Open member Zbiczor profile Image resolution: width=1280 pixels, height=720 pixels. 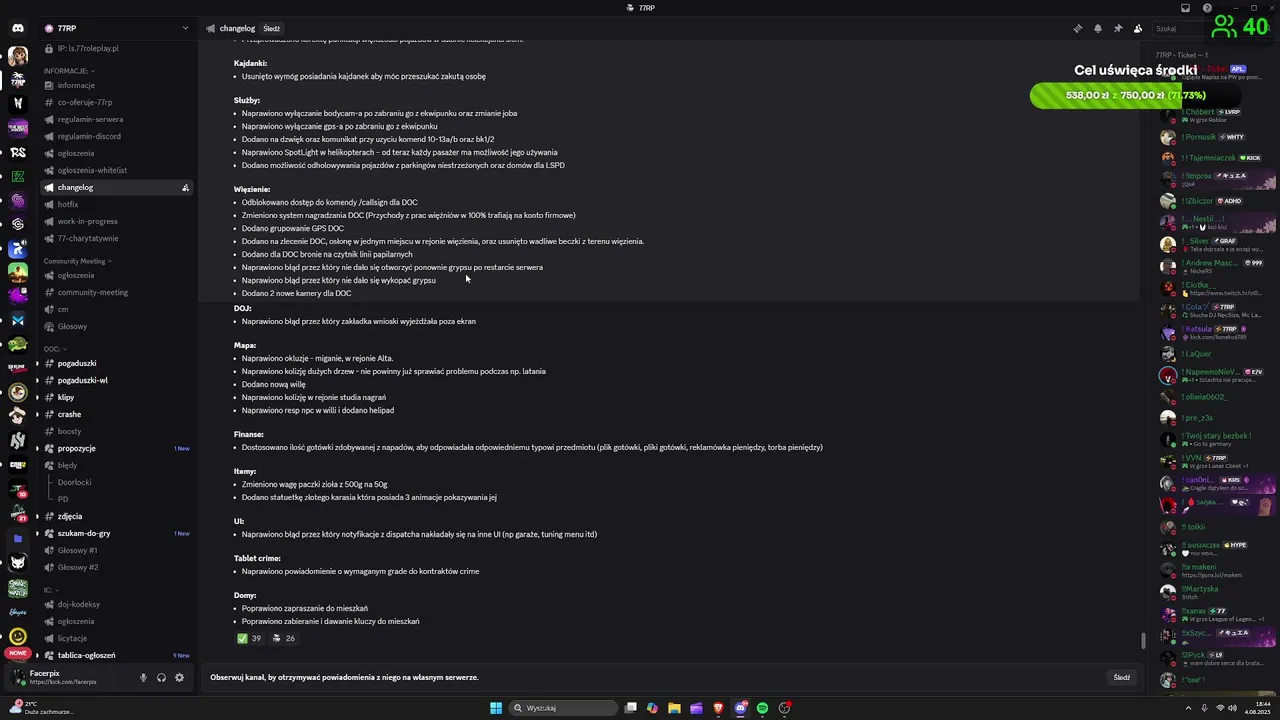pyautogui.click(x=1215, y=200)
